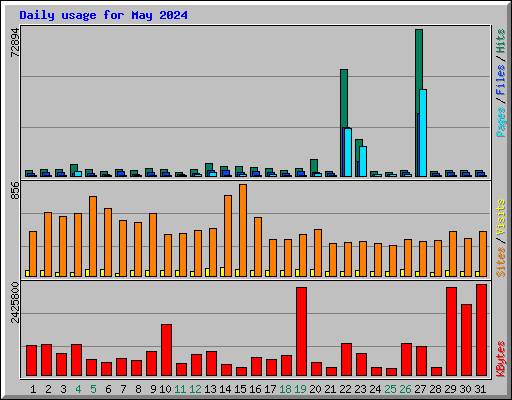The height and width of the screenshot is (400, 512).
Task: Click the red KBytes bar for day 31
Action: tap(481, 330)
